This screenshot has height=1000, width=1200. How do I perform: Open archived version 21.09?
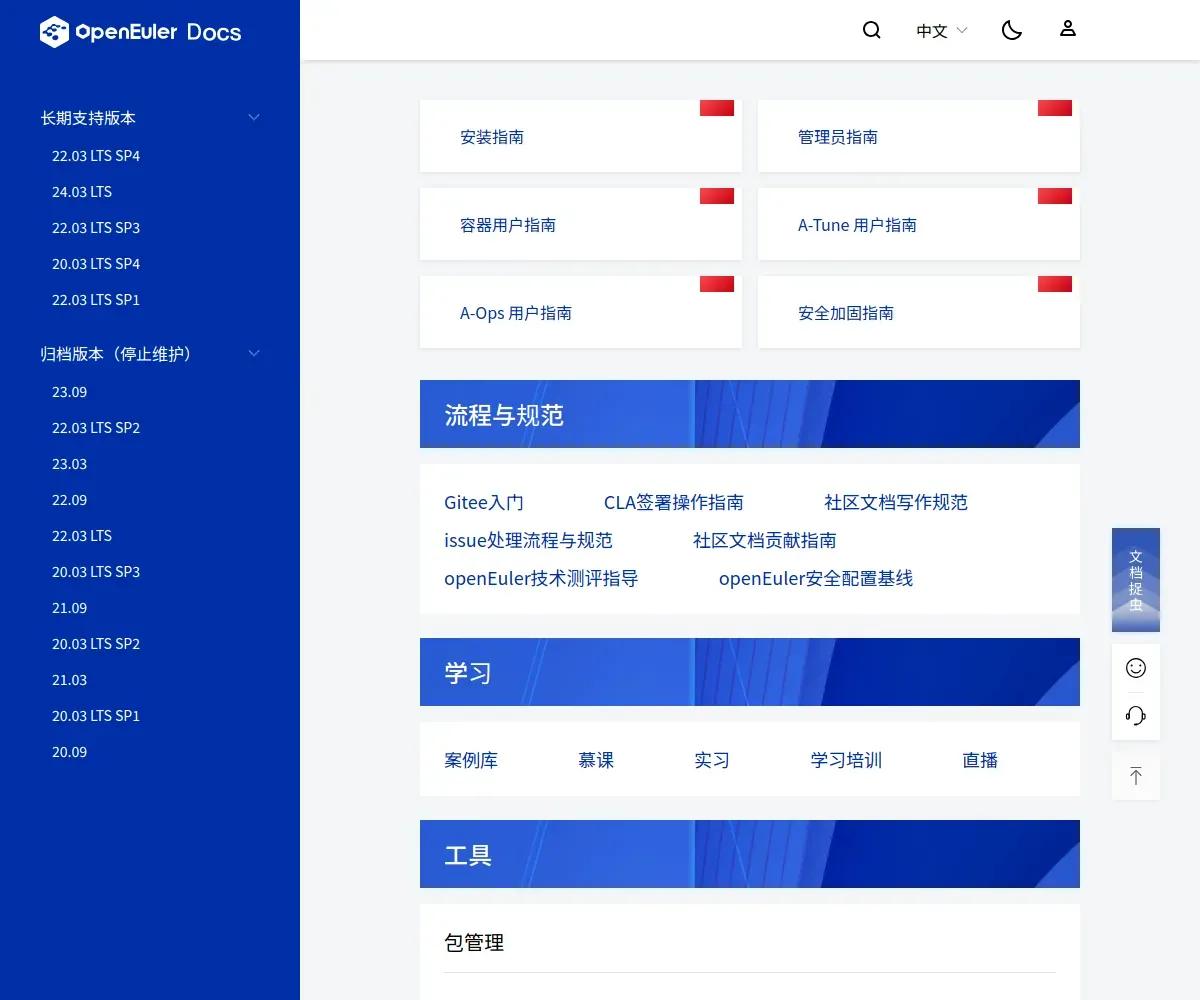point(70,608)
